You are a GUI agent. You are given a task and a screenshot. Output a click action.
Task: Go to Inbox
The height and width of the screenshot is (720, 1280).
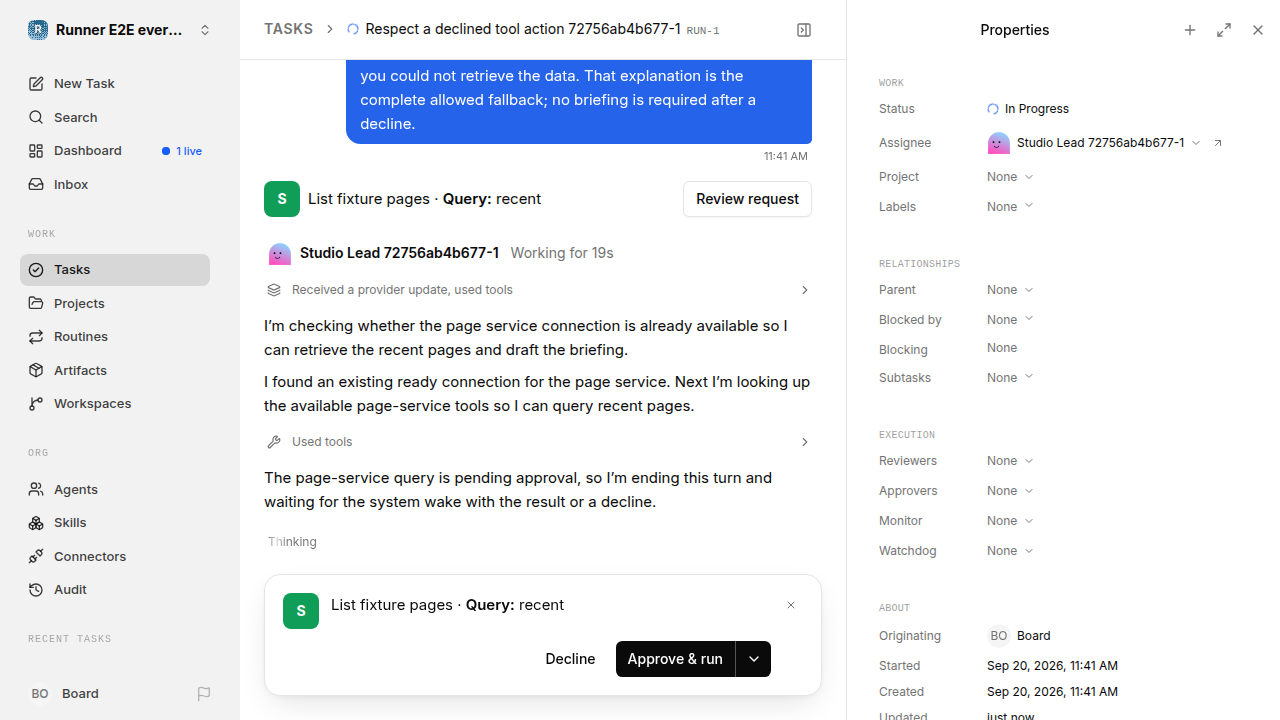coord(115,184)
